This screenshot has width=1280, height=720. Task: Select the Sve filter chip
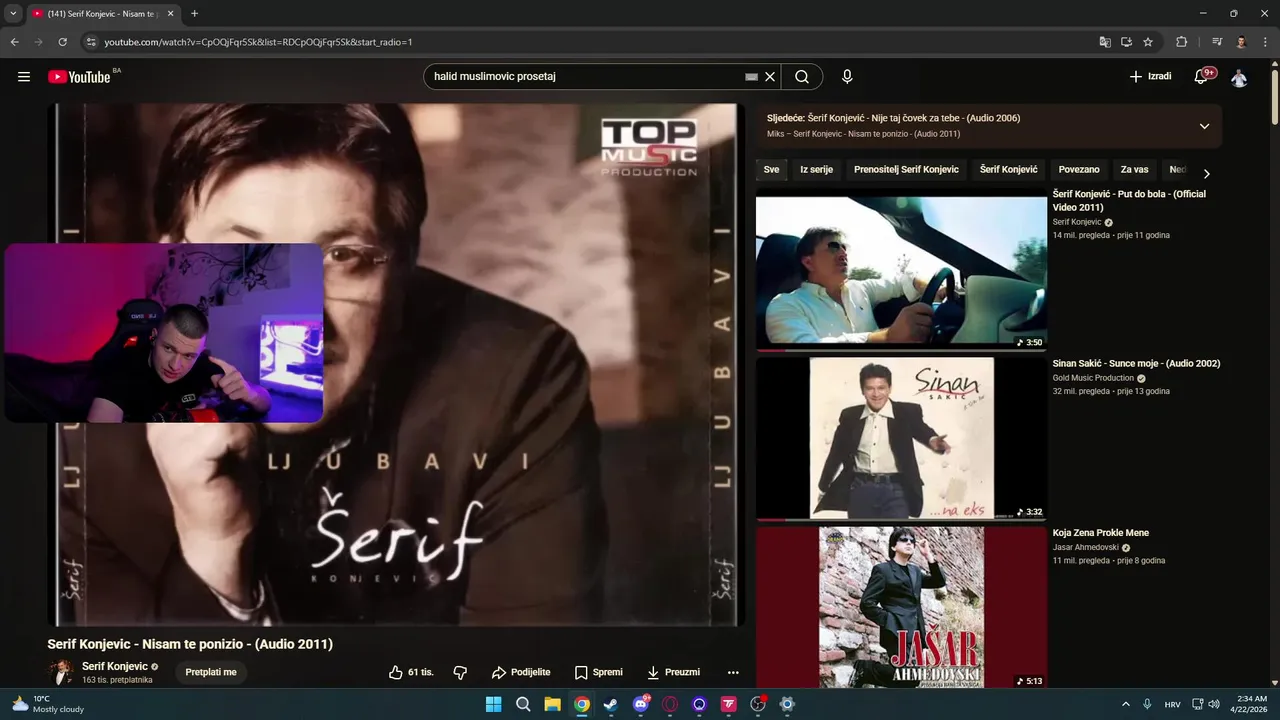(771, 170)
